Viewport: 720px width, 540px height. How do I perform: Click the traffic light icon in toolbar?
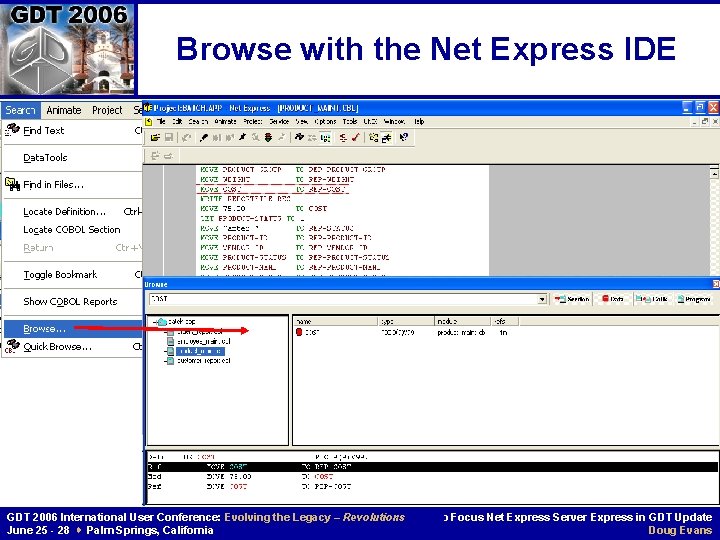[268, 137]
